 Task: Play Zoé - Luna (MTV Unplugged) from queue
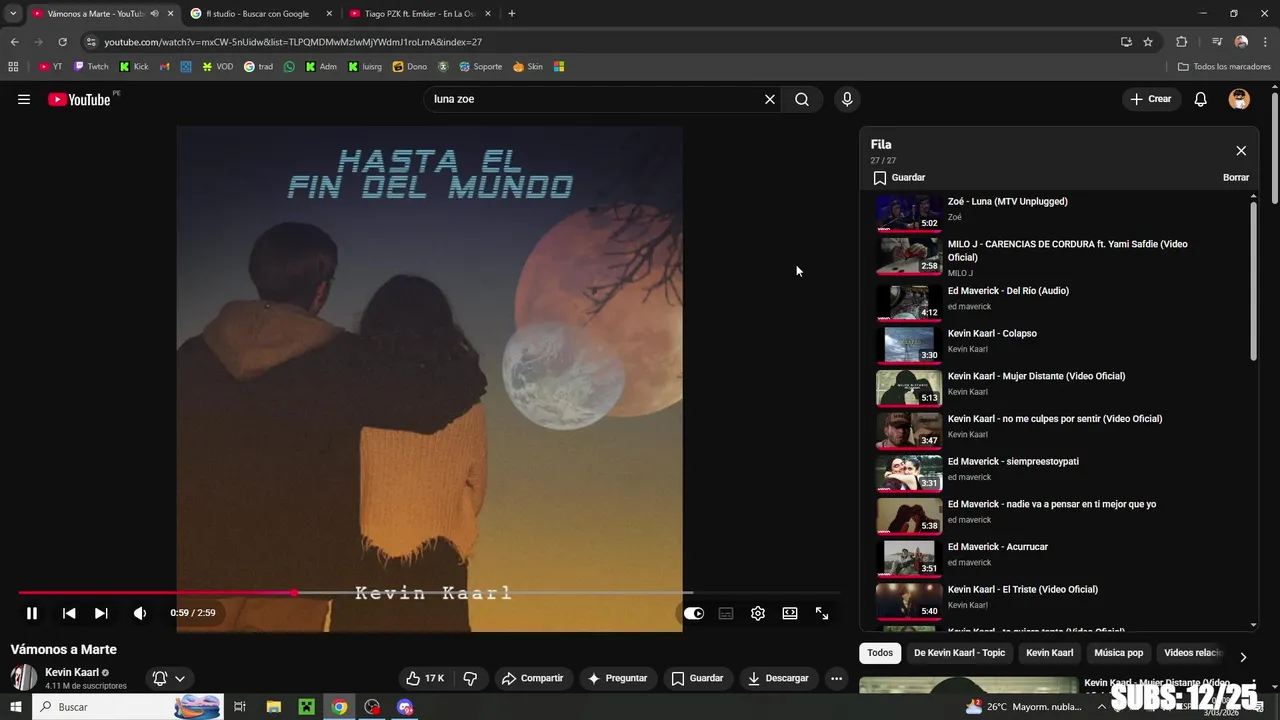[x=1060, y=212]
